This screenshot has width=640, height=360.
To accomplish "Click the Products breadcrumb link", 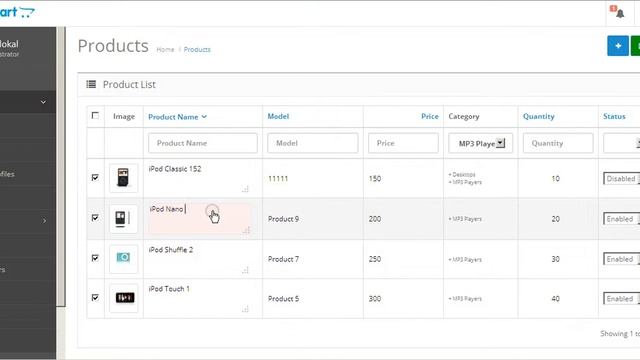I will [197, 49].
